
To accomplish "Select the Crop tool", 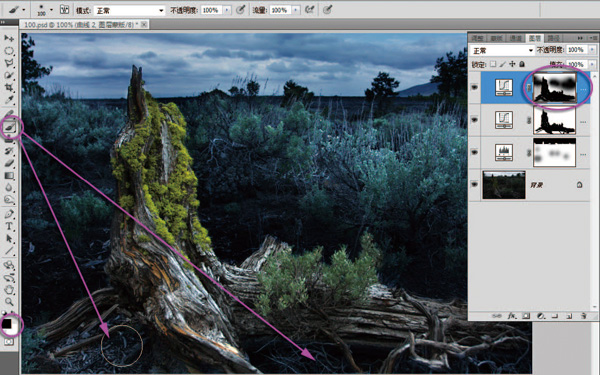I will point(9,88).
